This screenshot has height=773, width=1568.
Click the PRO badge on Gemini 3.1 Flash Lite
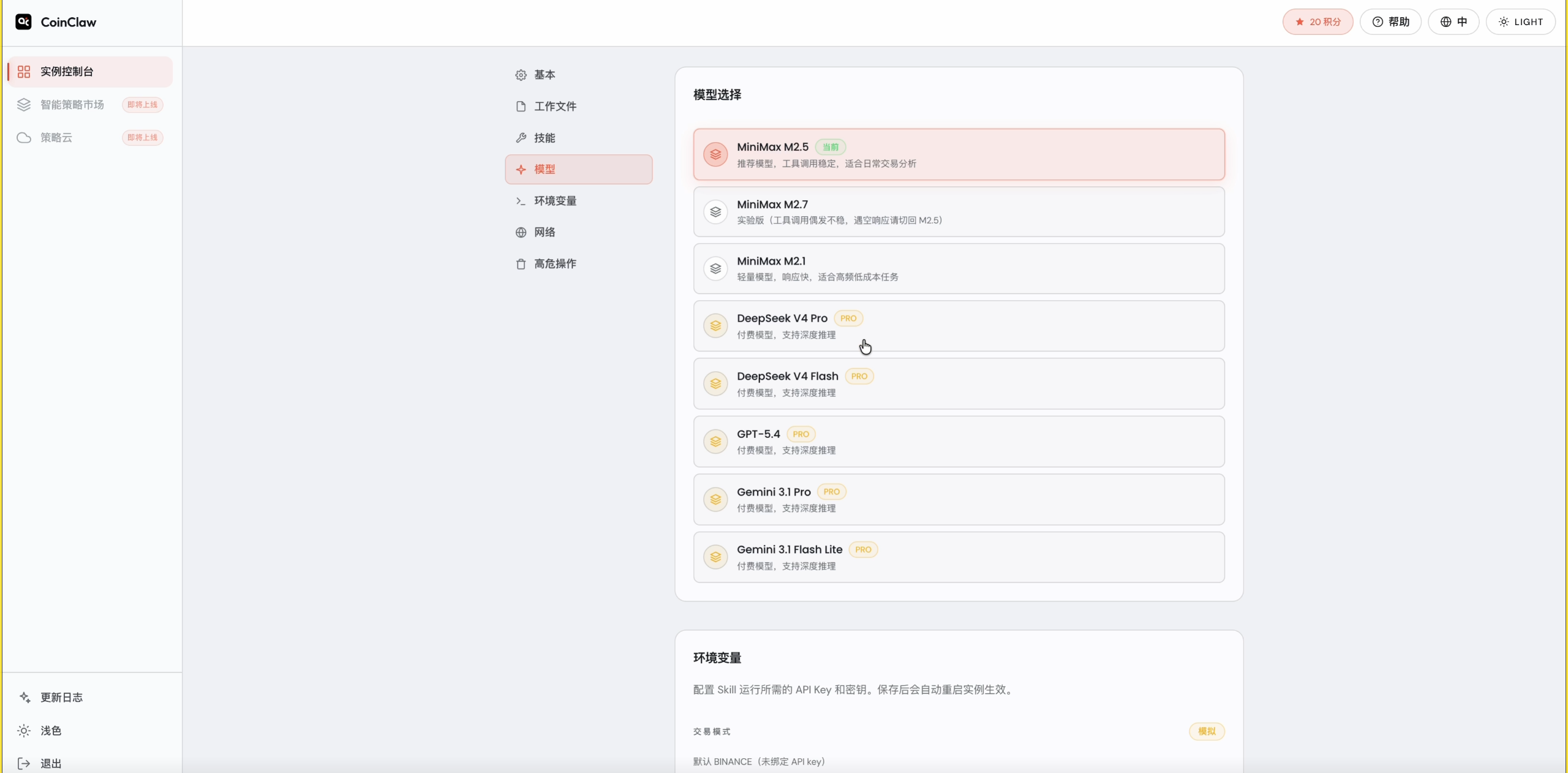863,550
